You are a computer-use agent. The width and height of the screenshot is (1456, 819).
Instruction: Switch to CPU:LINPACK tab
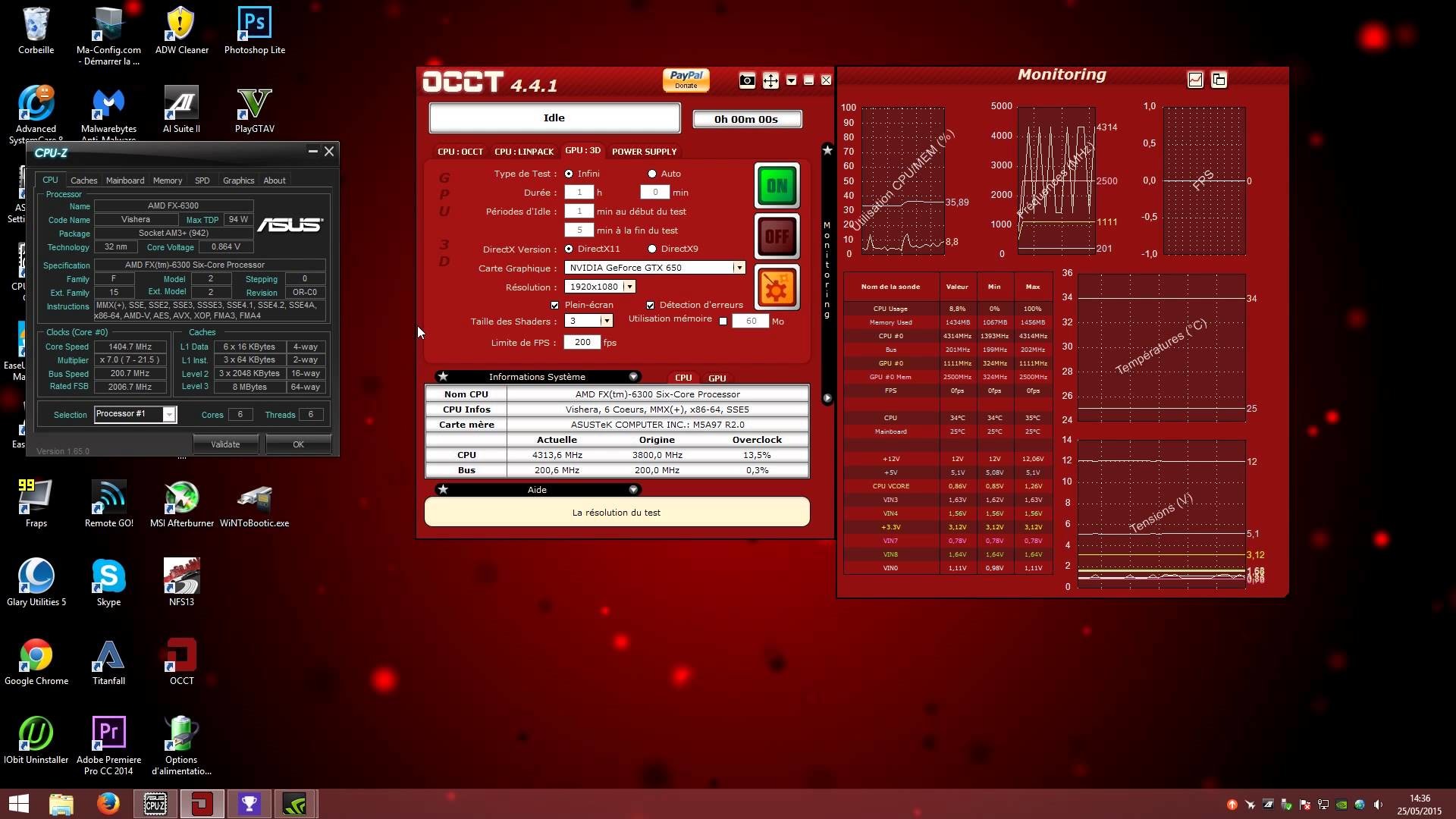pyautogui.click(x=524, y=152)
